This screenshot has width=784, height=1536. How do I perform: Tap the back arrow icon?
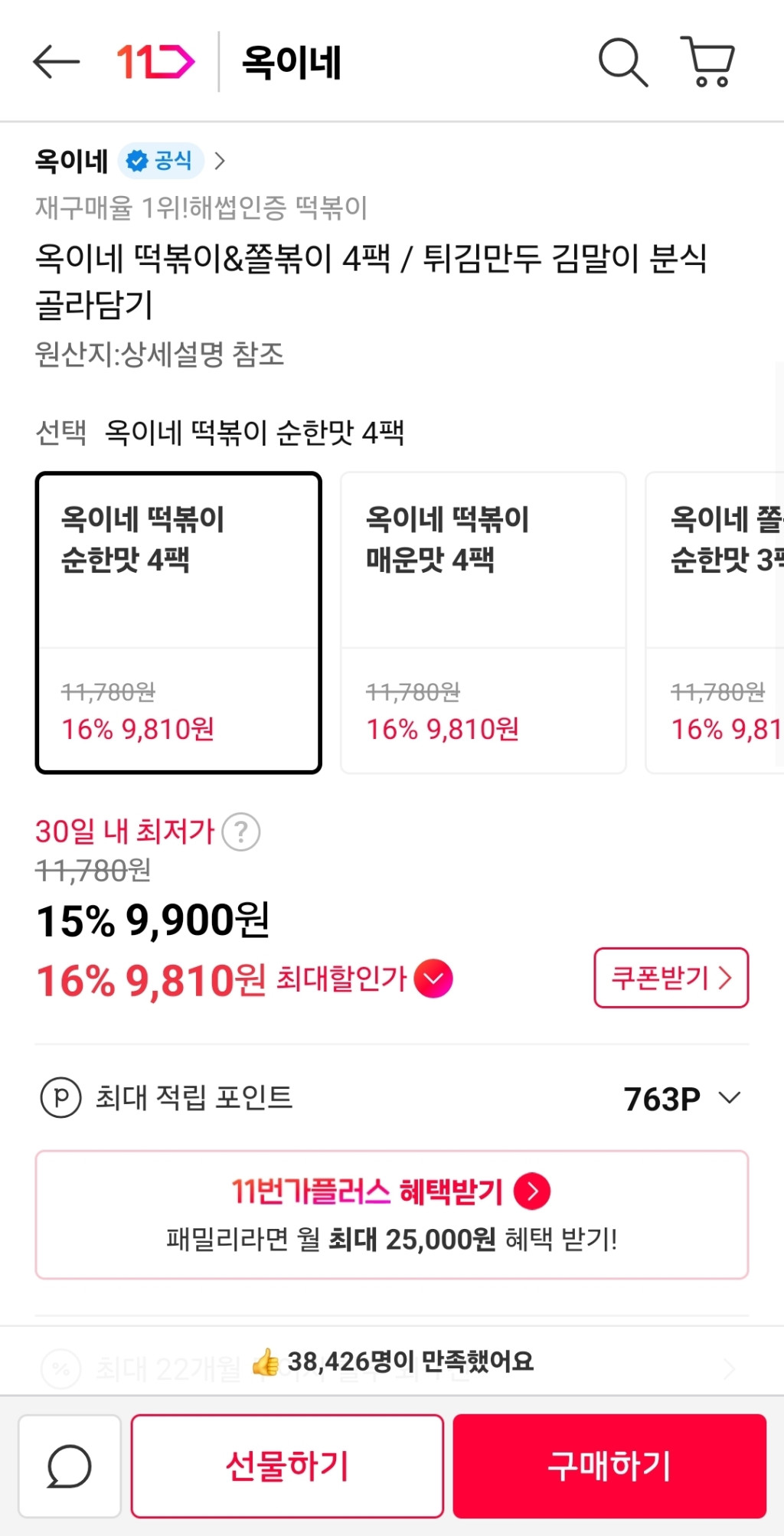click(56, 62)
